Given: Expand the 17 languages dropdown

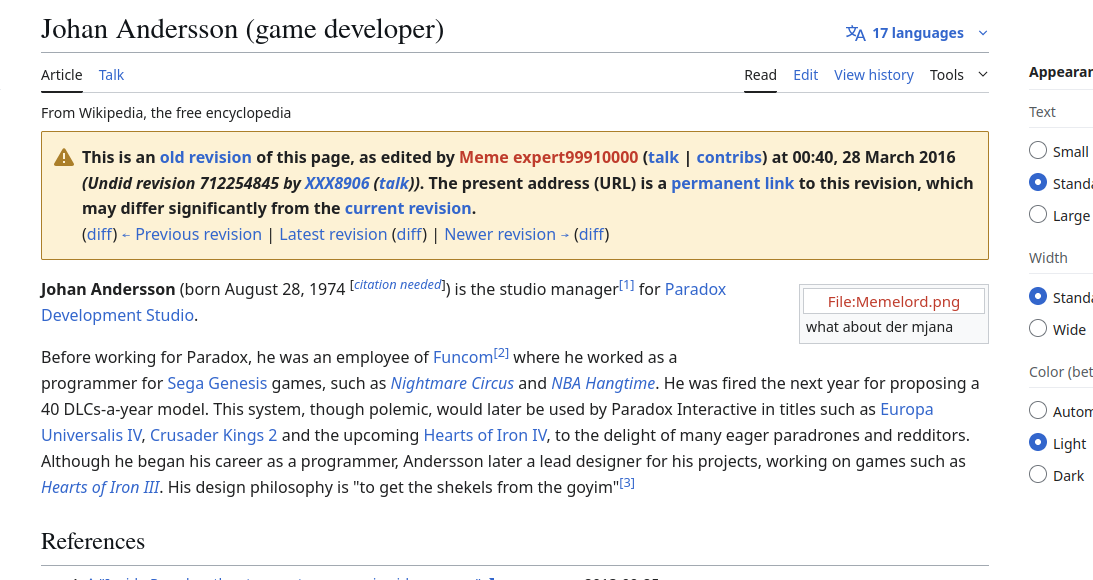Looking at the screenshot, I should coord(916,33).
